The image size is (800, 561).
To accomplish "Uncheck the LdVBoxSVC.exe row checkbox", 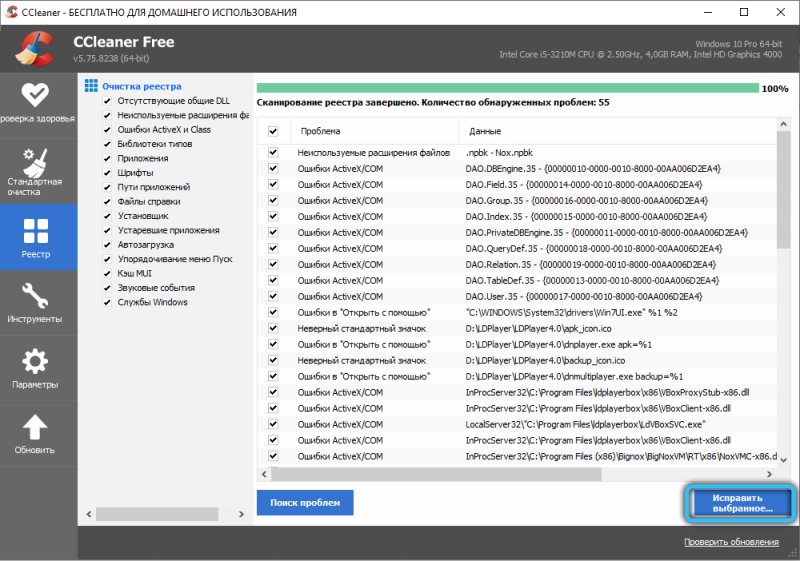I will [273, 424].
